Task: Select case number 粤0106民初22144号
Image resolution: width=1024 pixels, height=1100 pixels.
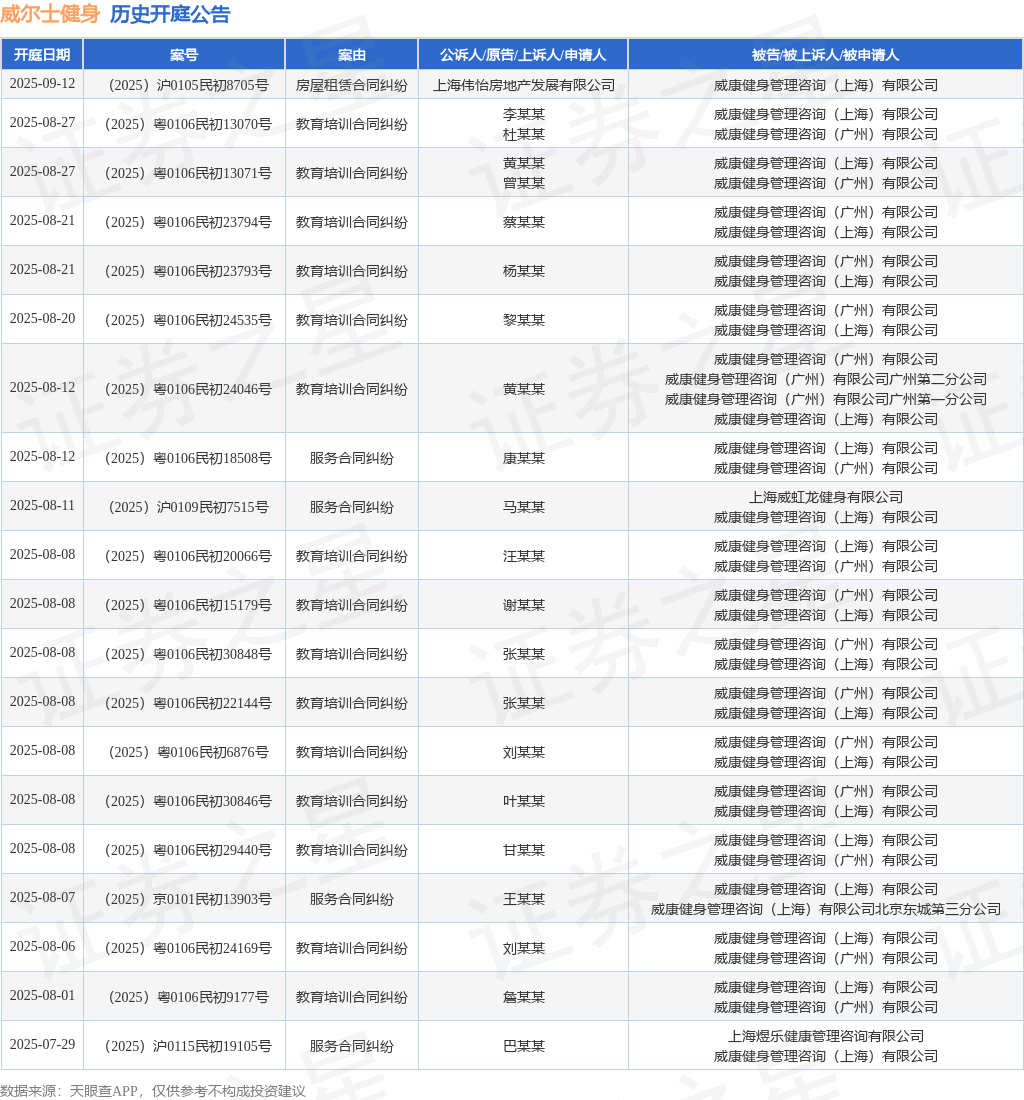Action: point(188,704)
